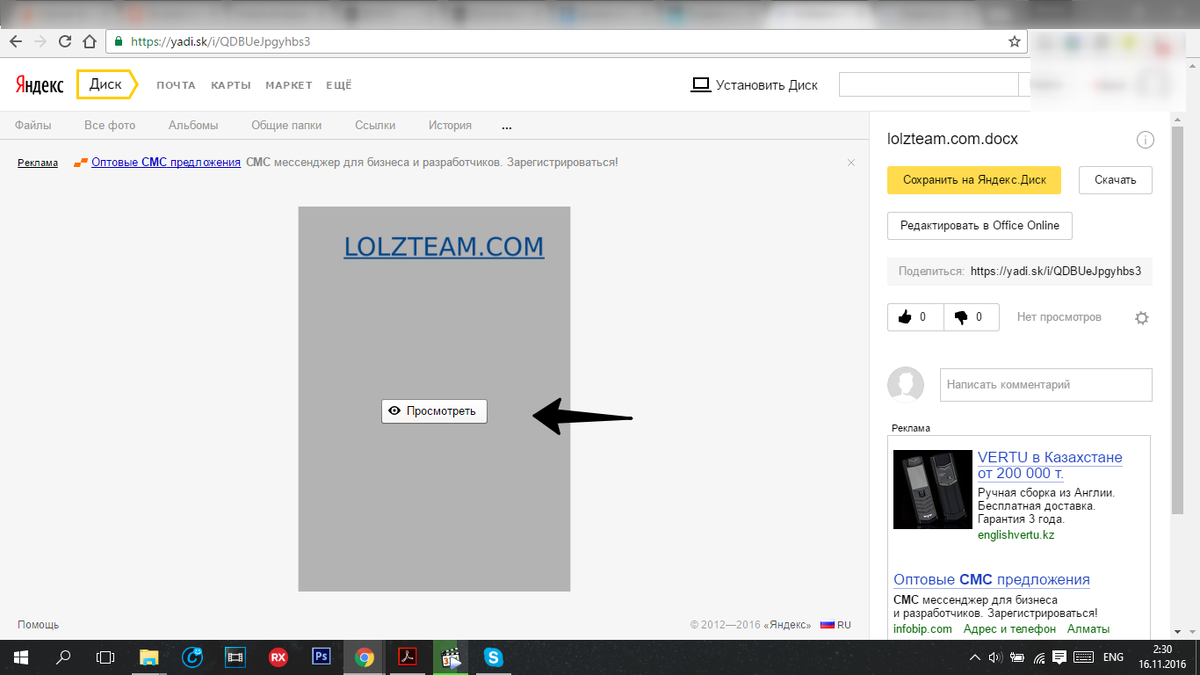
Task: Click Сохранить на Яндекс.Диск button
Action: (974, 180)
